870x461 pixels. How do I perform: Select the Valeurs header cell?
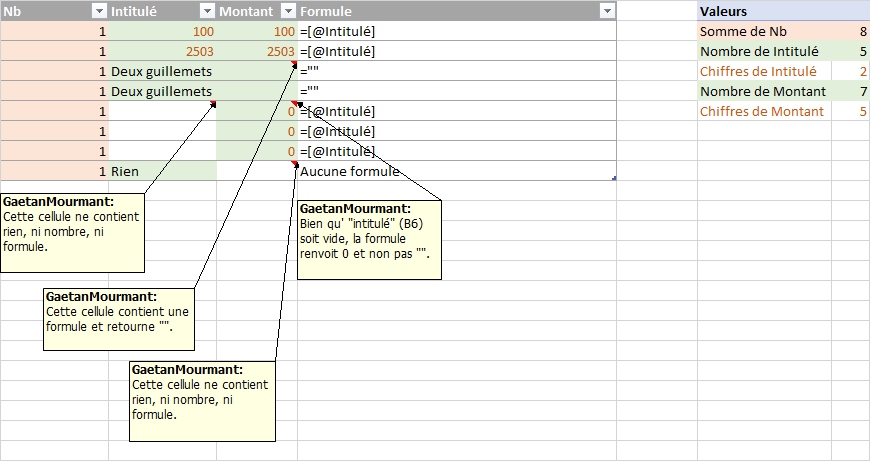pos(783,11)
